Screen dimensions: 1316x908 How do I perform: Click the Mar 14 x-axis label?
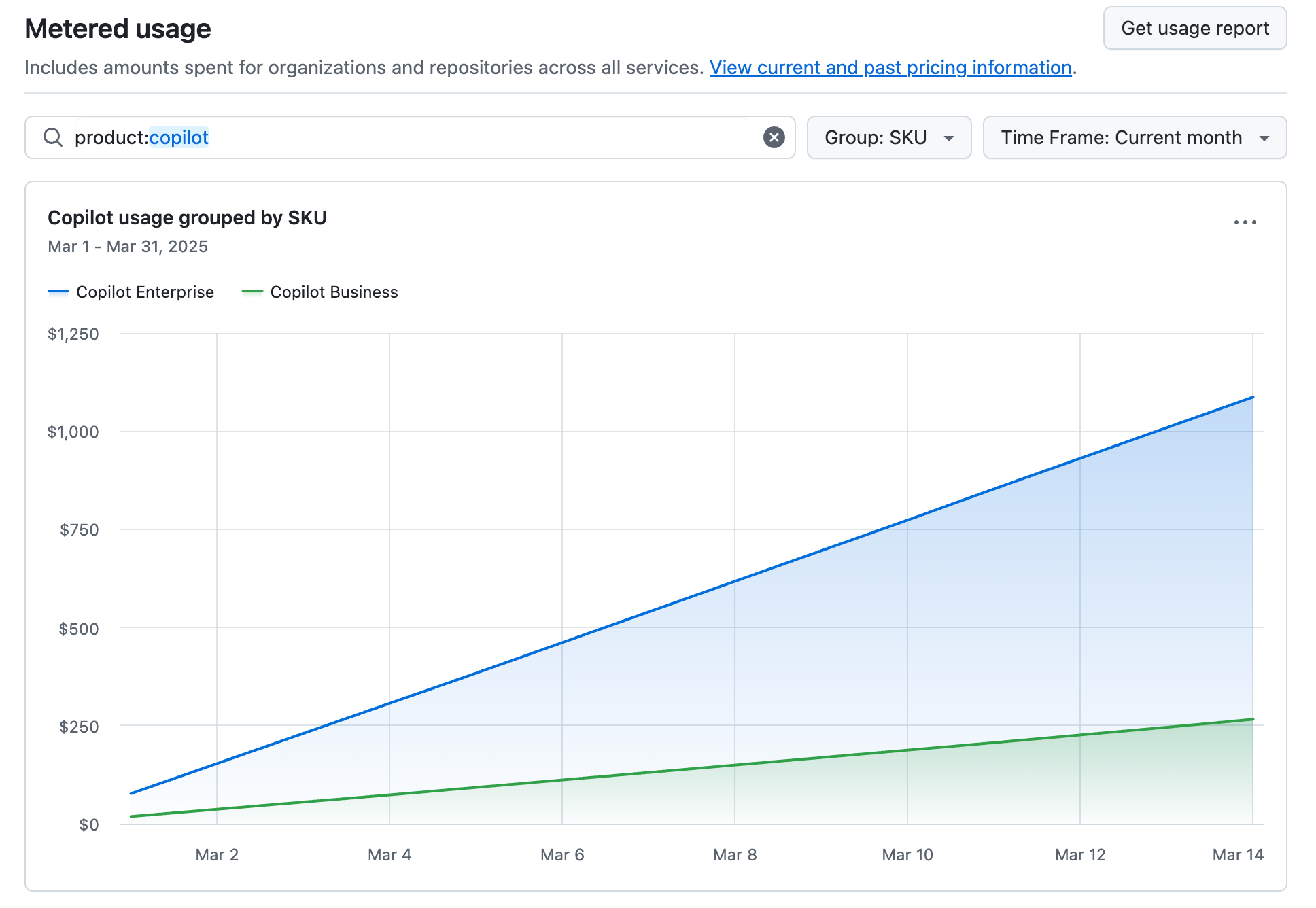point(1238,854)
